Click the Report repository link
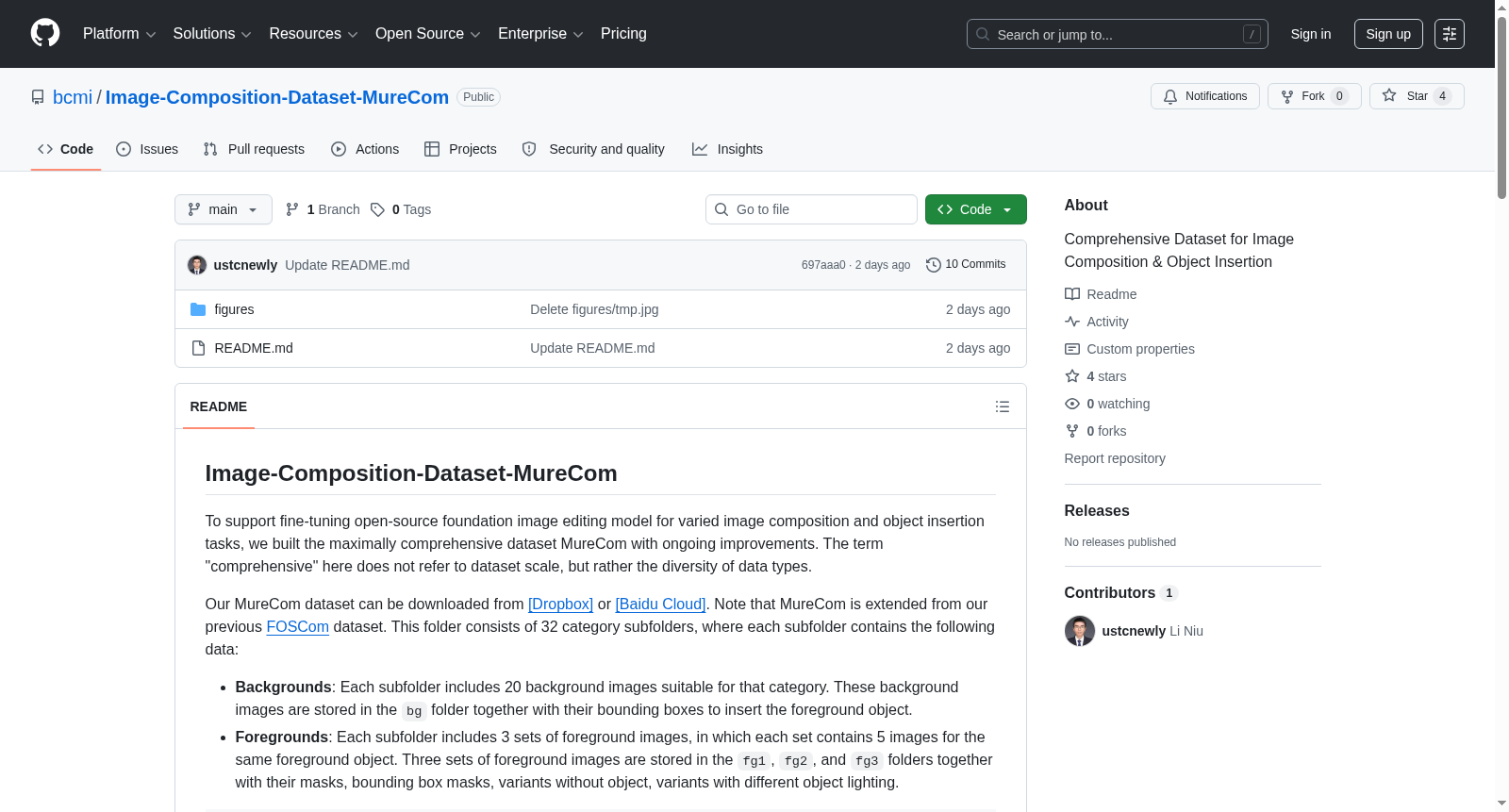The image size is (1509, 812). pos(1115,458)
